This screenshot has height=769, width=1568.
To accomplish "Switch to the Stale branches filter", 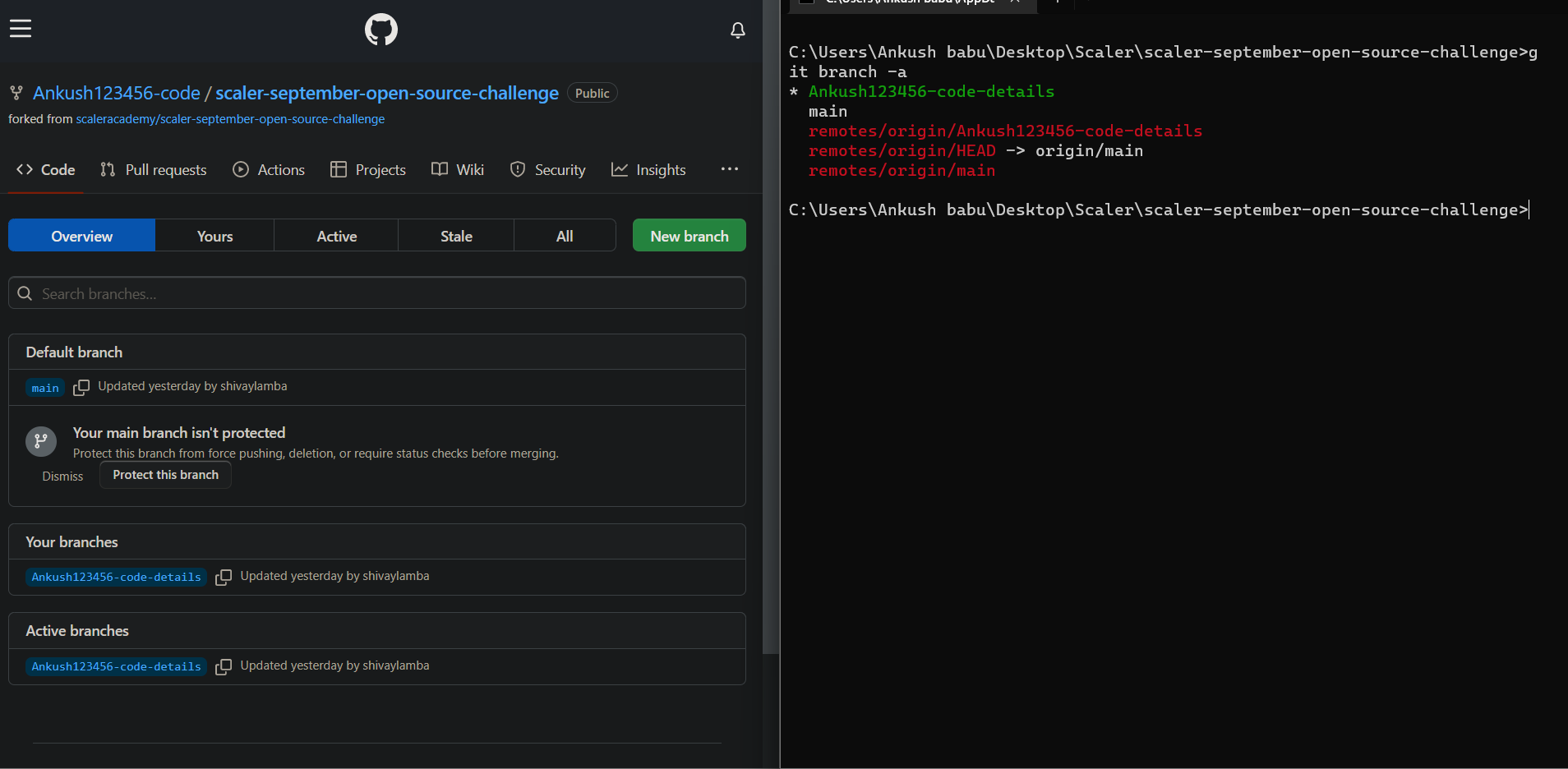I will (455, 236).
